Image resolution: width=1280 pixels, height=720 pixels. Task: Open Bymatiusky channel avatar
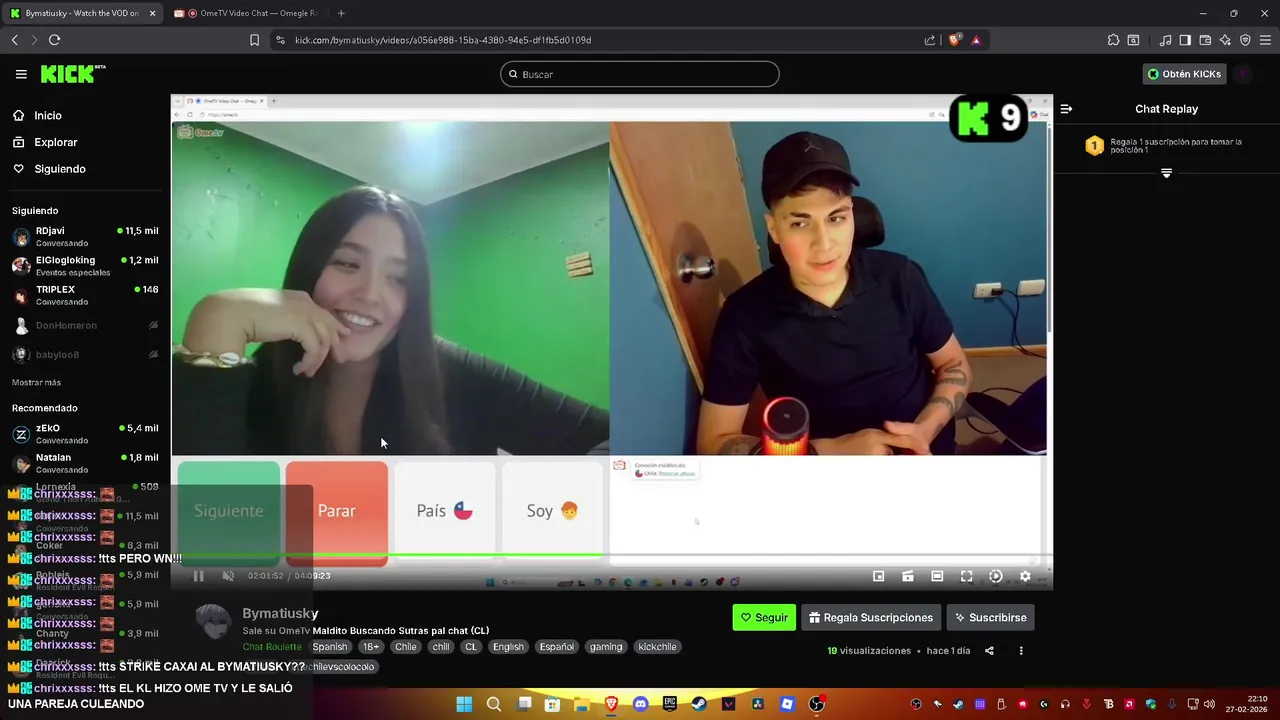213,622
